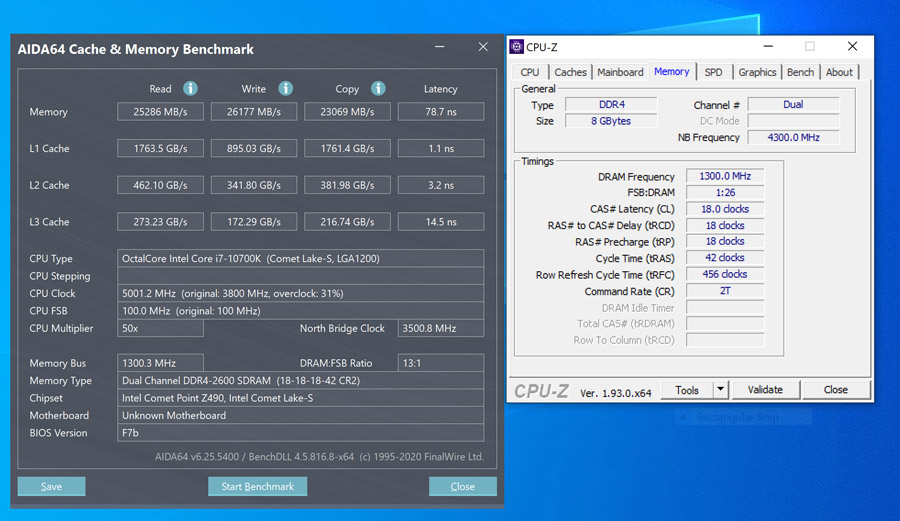Click CPU Clock field 5001.2 MHz
This screenshot has height=521, width=900.
(x=300, y=293)
